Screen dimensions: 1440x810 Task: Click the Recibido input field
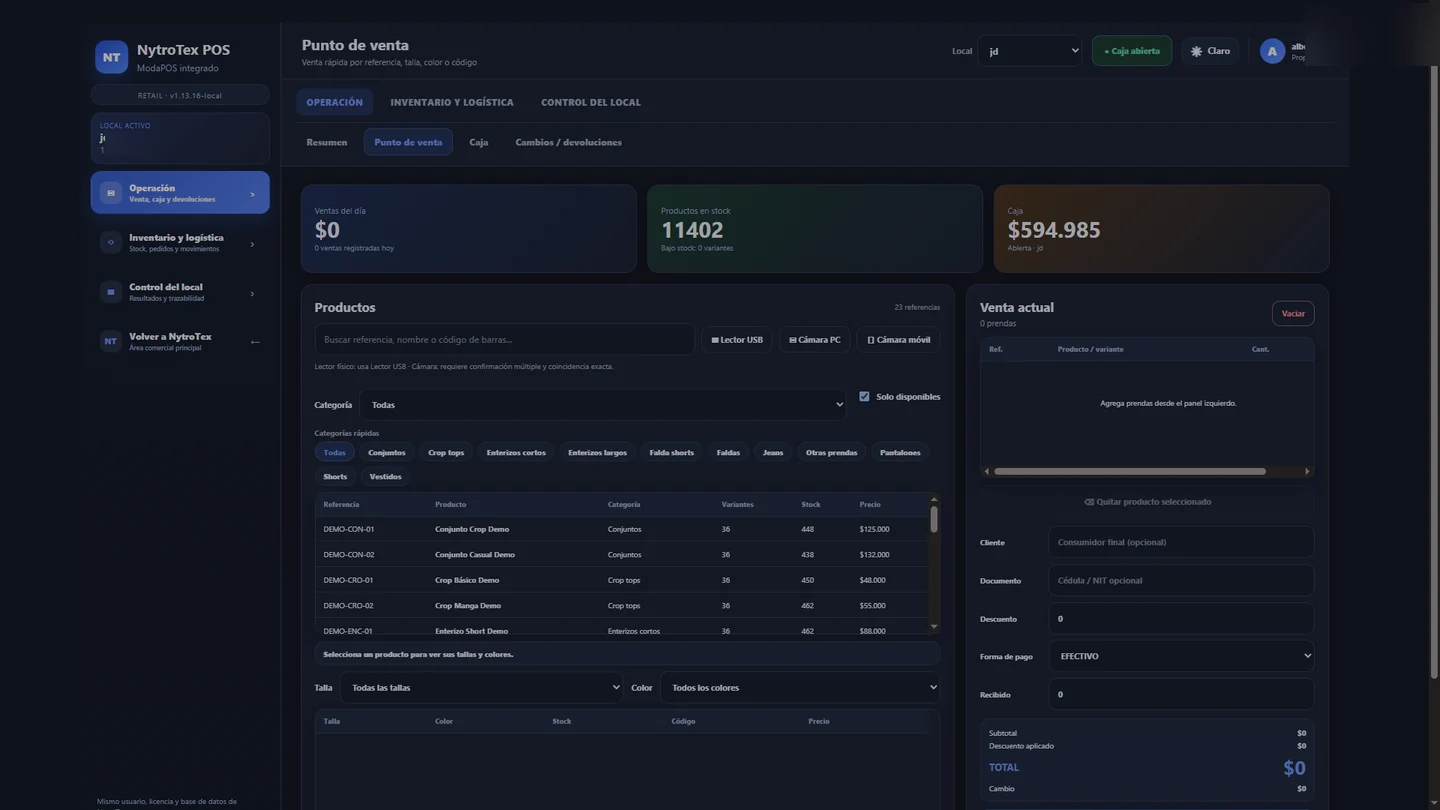(x=1181, y=694)
